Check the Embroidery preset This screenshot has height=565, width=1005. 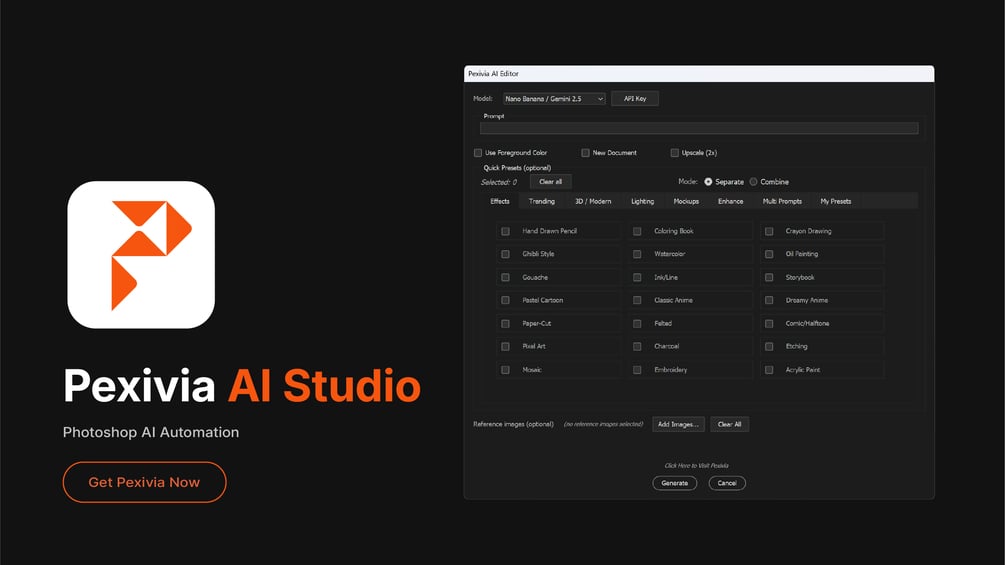click(x=637, y=370)
